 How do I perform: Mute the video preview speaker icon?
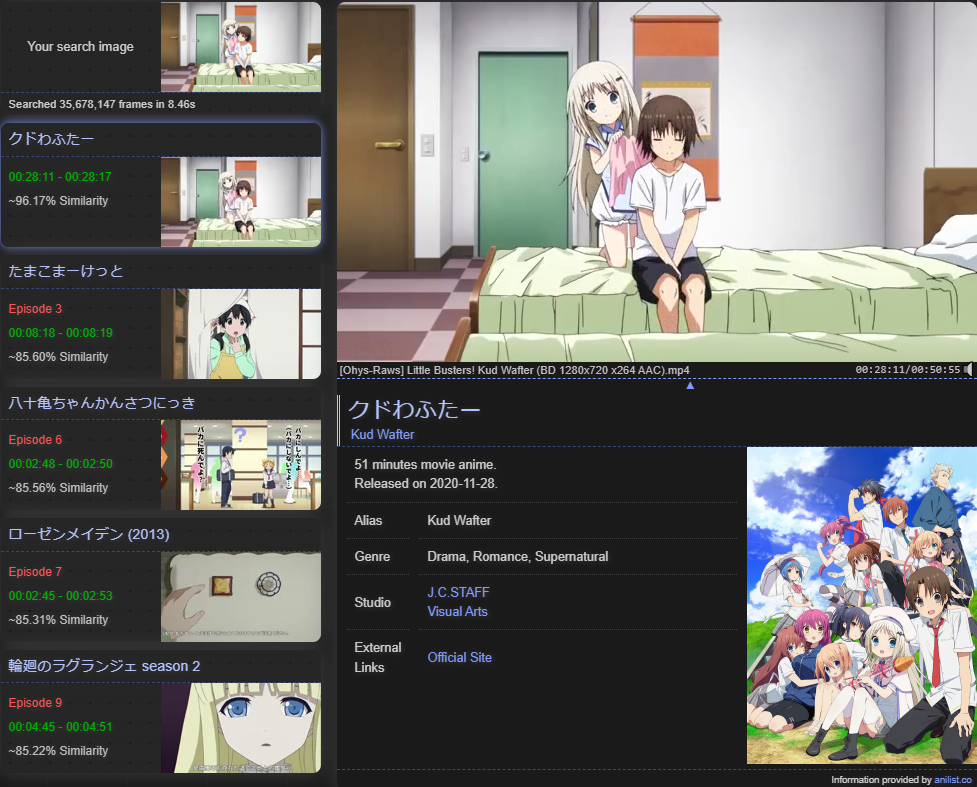pyautogui.click(x=968, y=370)
